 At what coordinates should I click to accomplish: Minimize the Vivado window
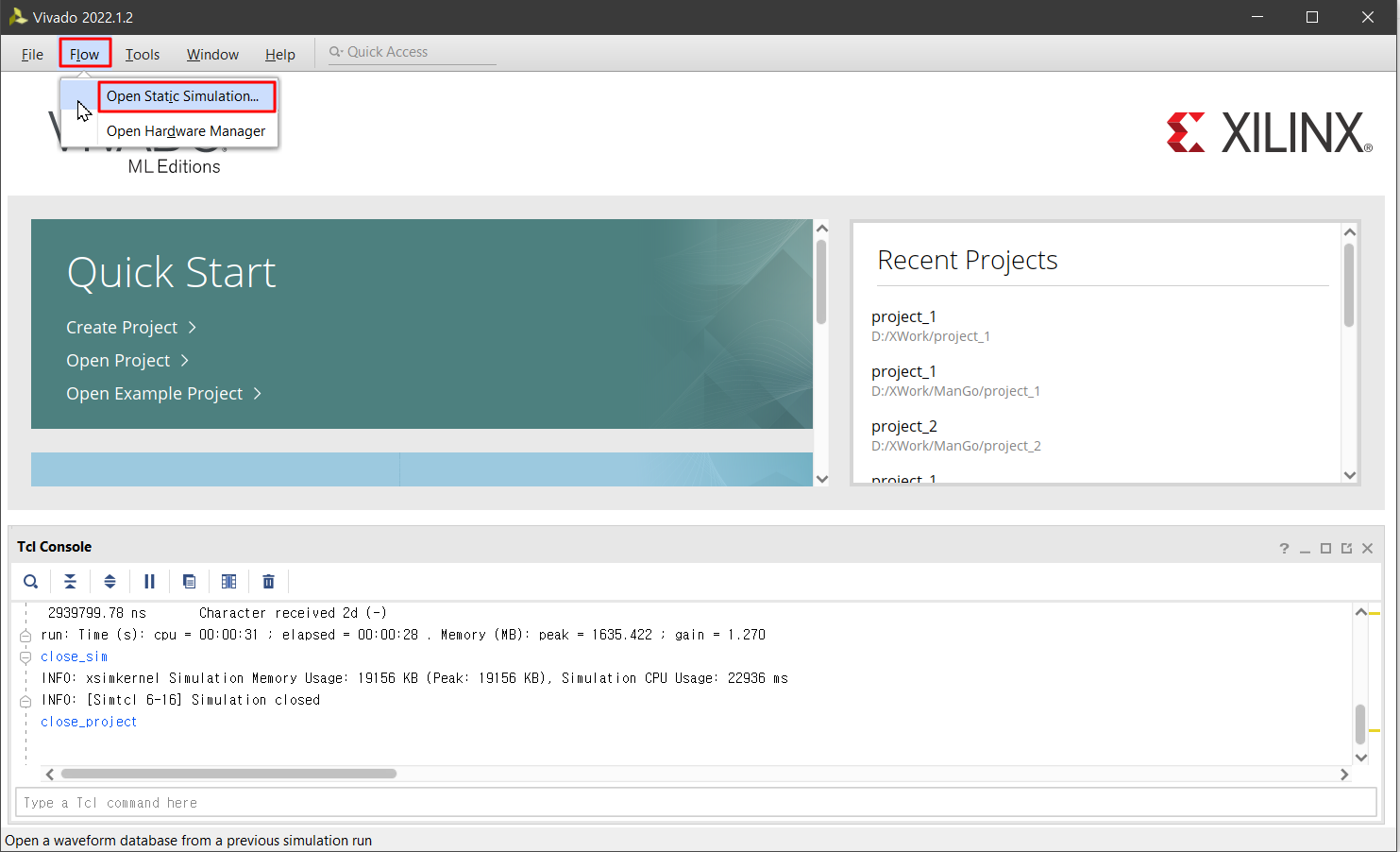[x=1257, y=17]
